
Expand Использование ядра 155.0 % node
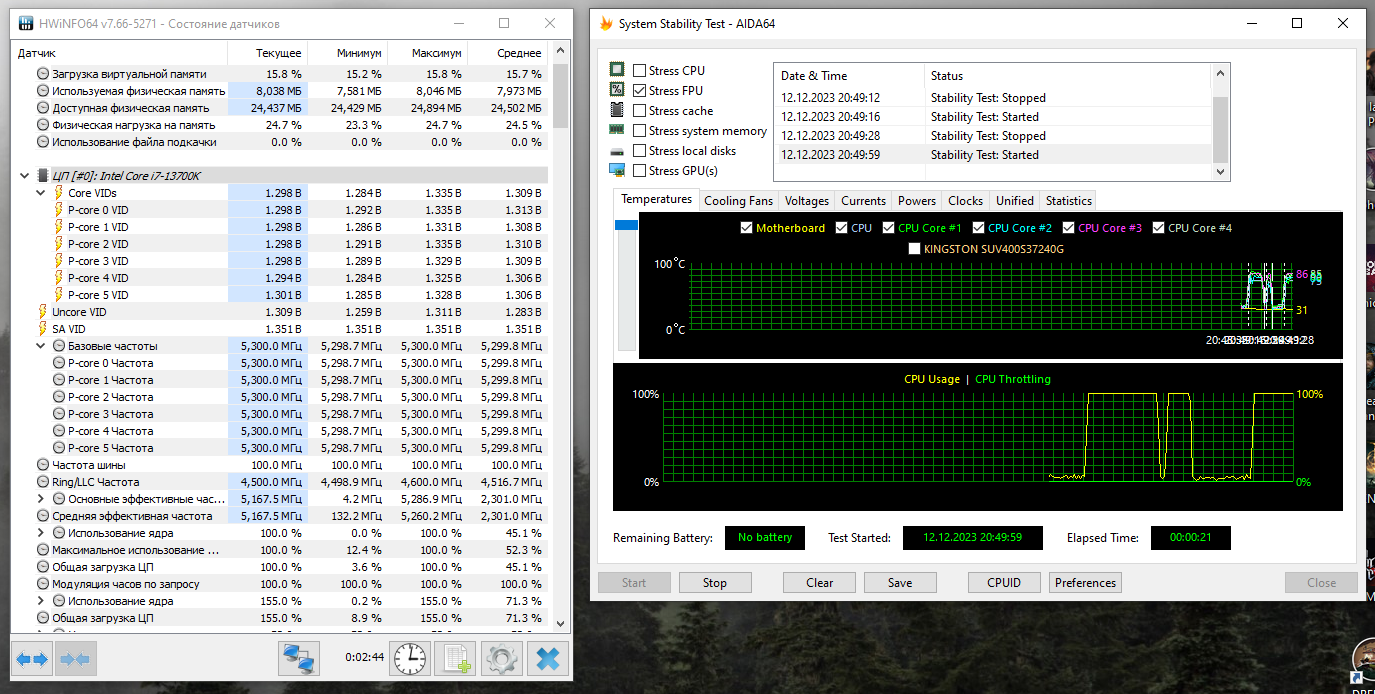pyautogui.click(x=41, y=601)
